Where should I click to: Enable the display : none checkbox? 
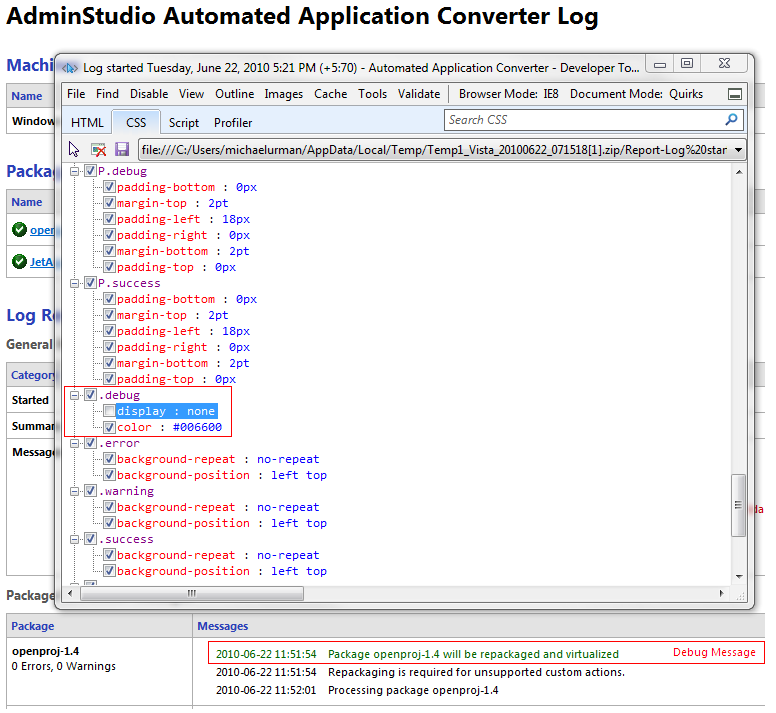tap(109, 411)
